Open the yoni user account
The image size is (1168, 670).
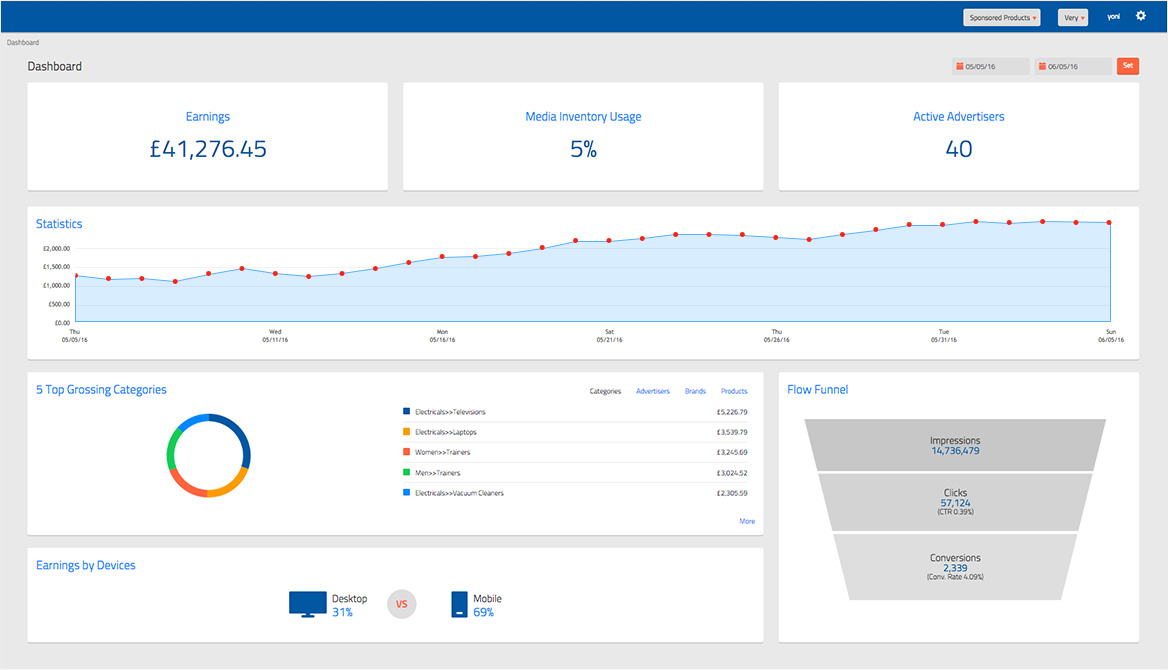pos(1114,17)
